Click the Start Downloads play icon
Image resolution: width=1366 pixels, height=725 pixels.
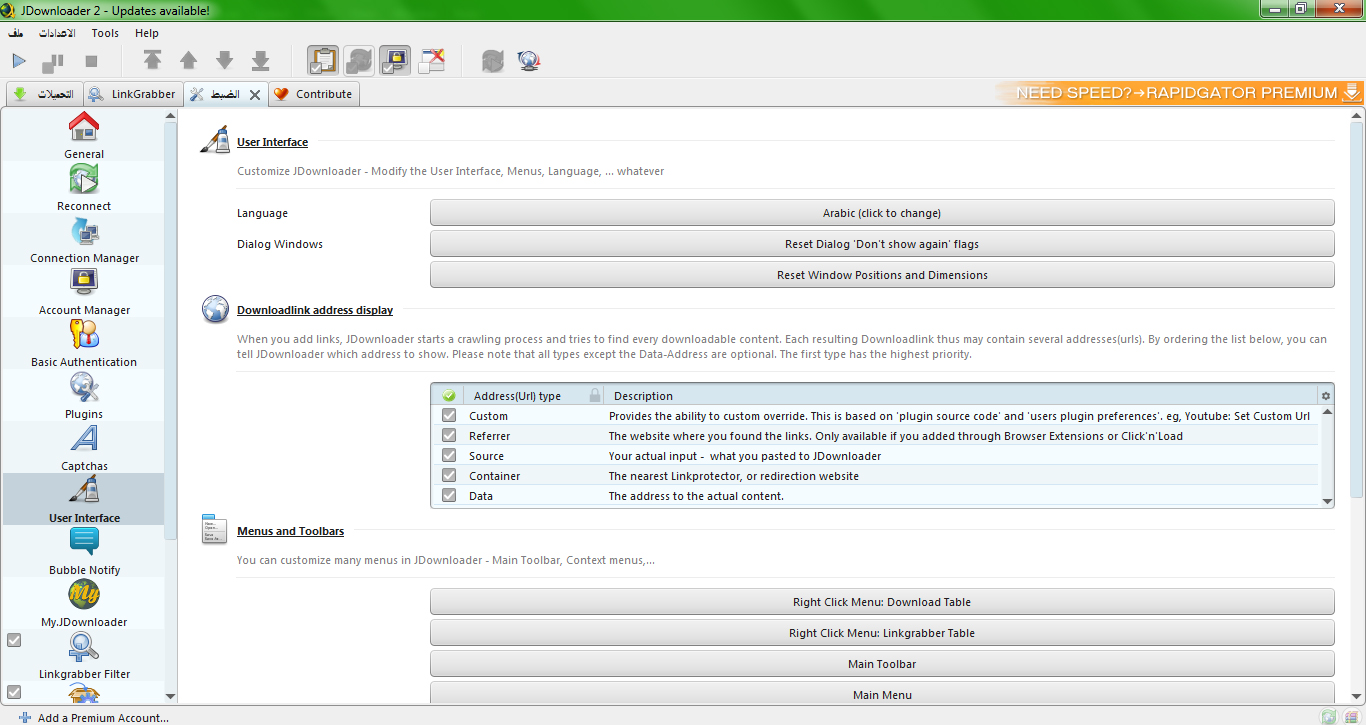point(19,61)
